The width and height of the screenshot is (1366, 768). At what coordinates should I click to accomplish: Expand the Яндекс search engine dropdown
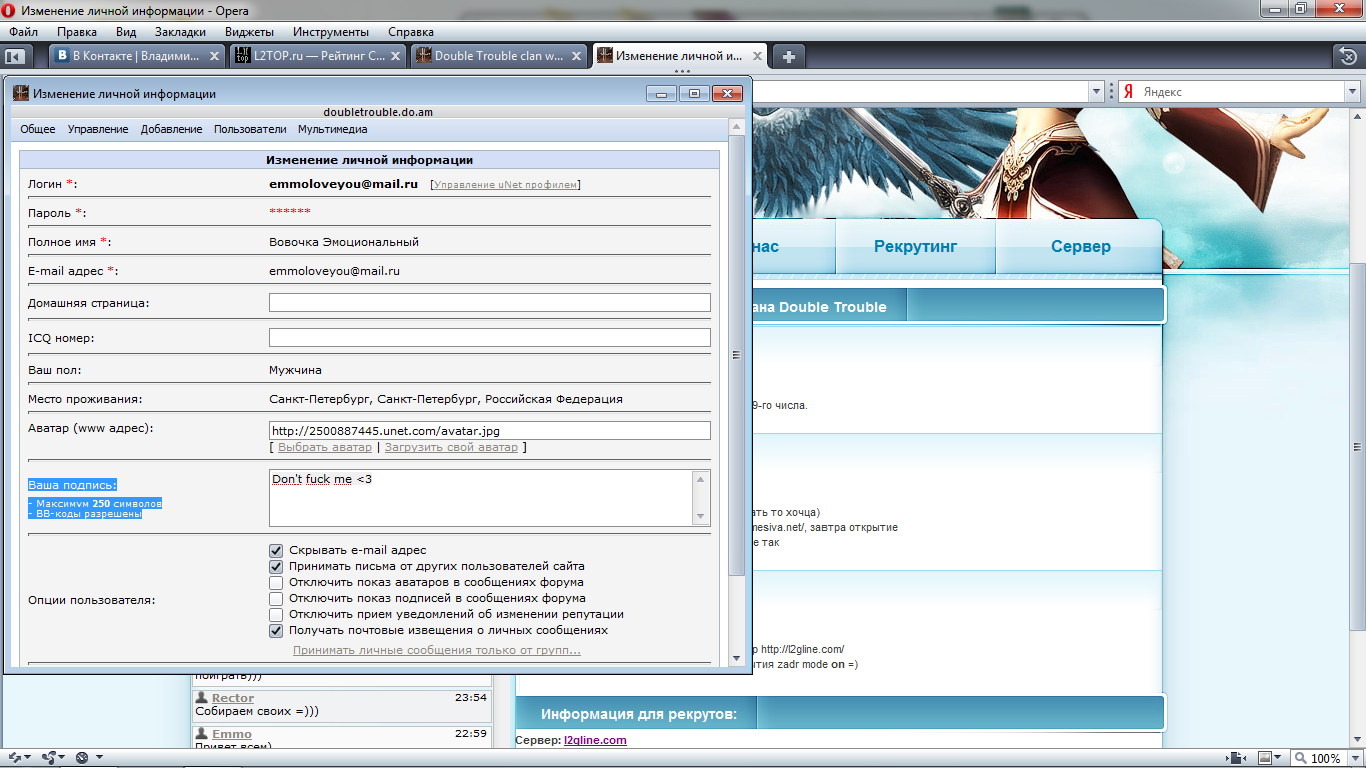tap(1350, 91)
